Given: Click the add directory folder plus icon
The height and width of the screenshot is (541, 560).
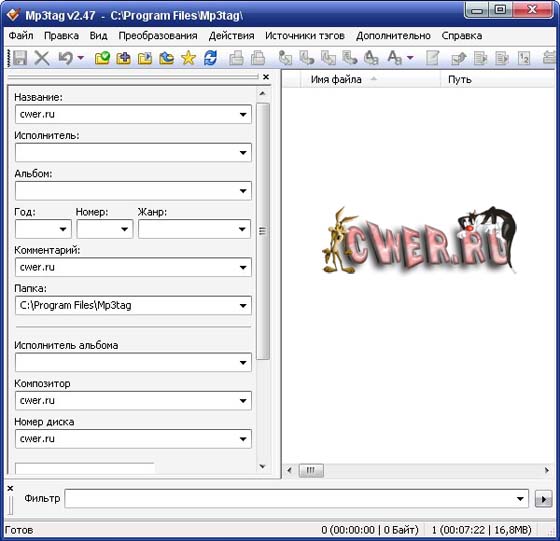Looking at the screenshot, I should pos(123,57).
